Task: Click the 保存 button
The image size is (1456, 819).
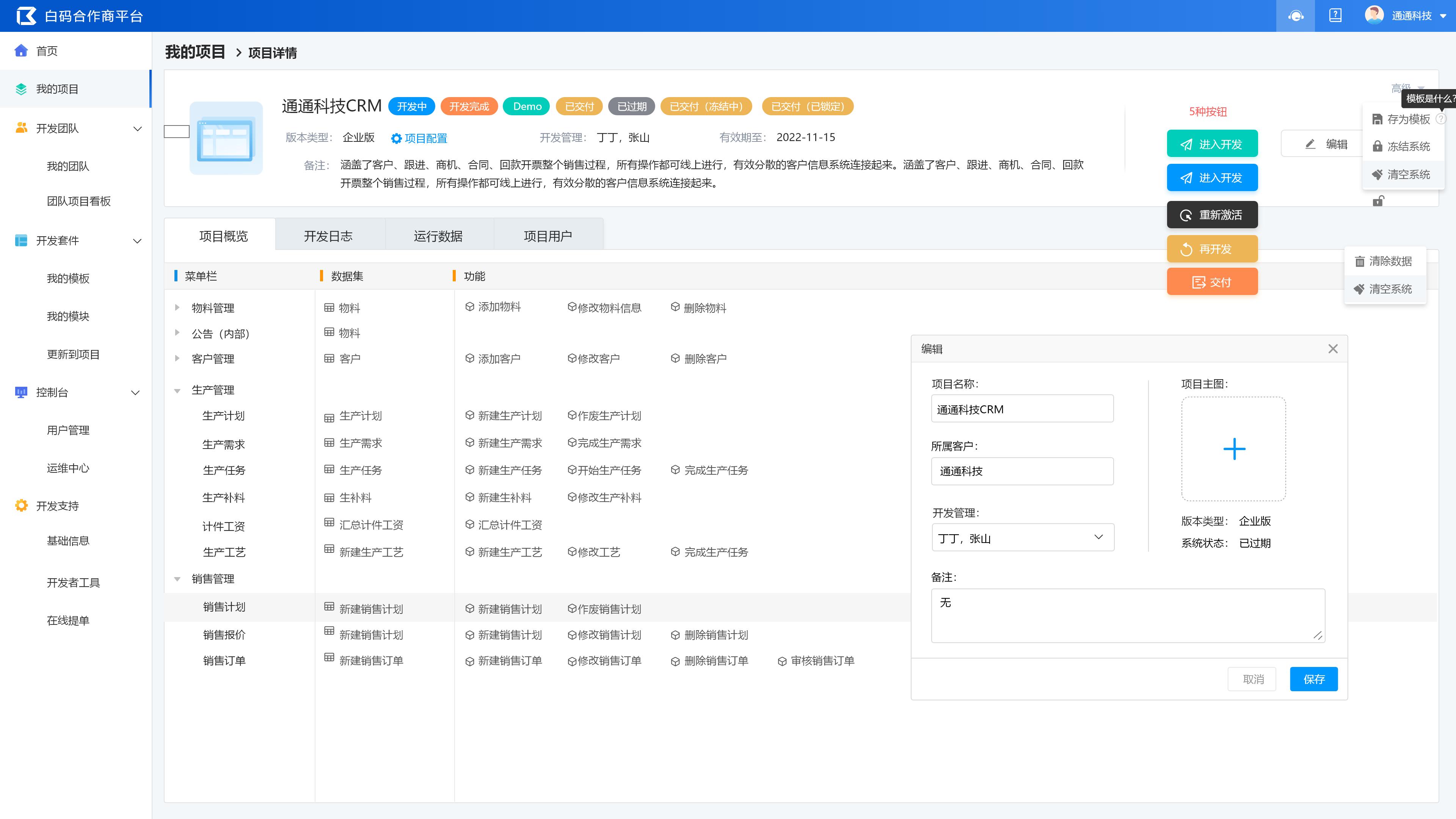Action: 1314,680
